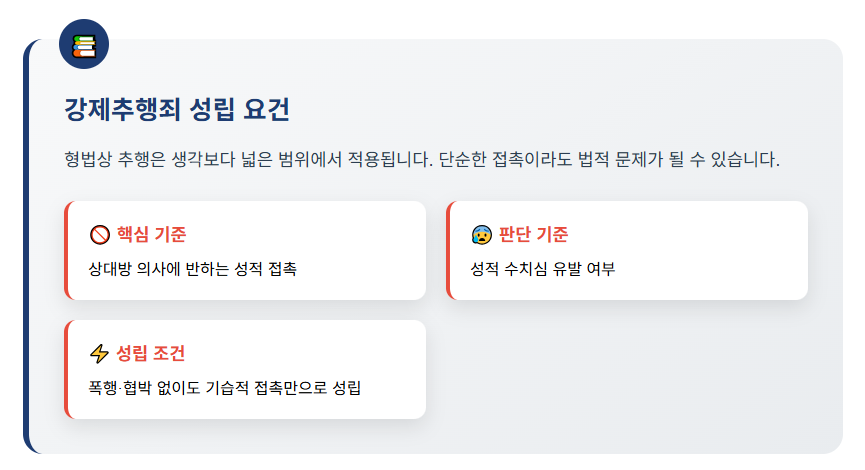Click the 성립 조건 card title
The height and width of the screenshot is (470, 865).
[x=151, y=354]
